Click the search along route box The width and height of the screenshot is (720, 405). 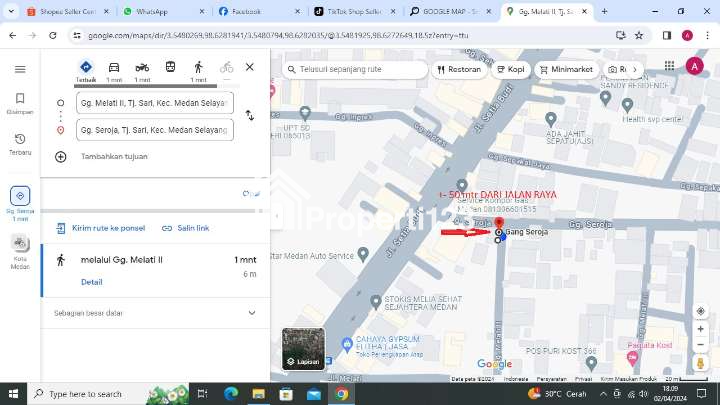pos(354,69)
